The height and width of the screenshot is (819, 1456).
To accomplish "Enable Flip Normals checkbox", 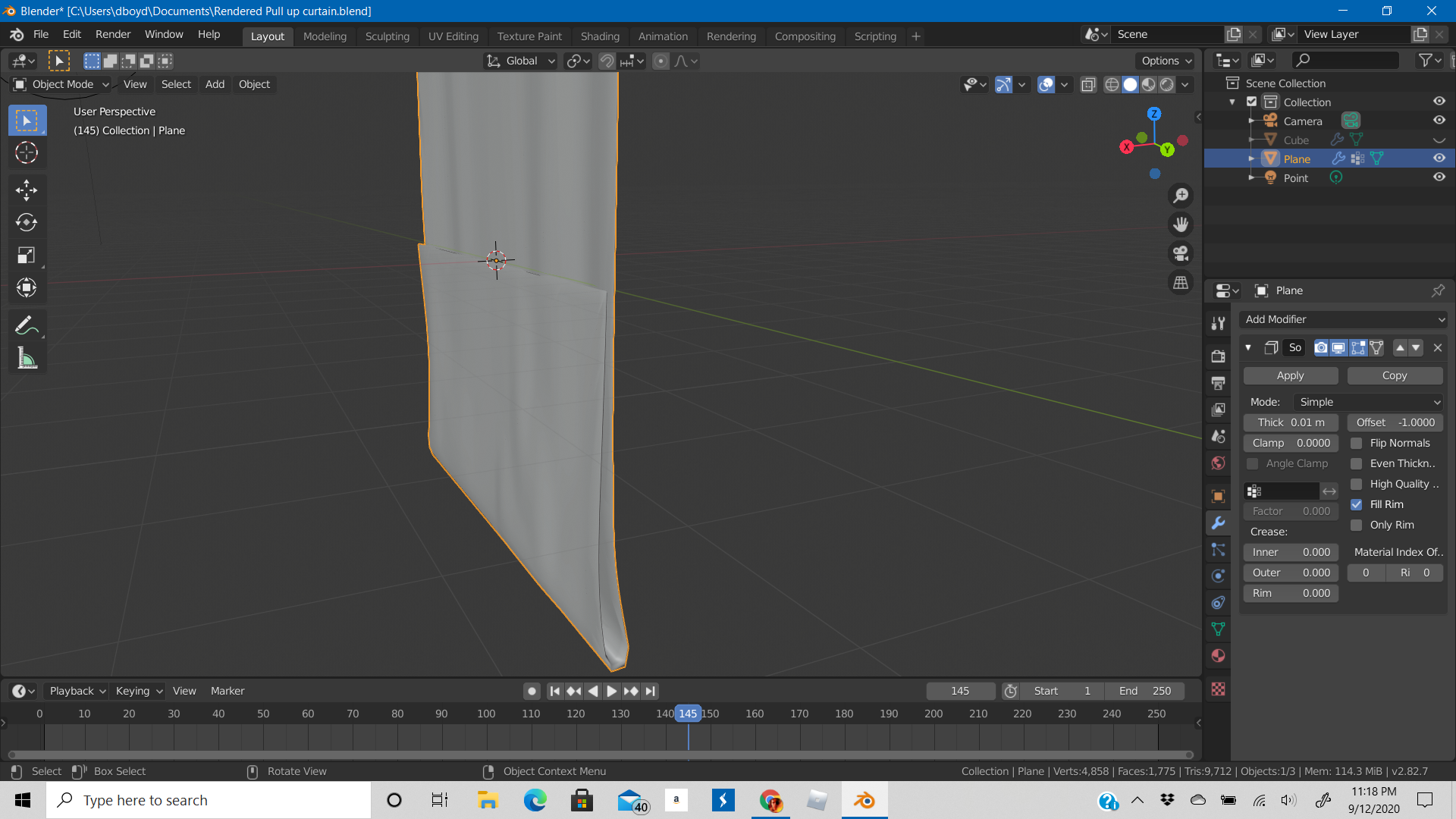I will coord(1357,443).
